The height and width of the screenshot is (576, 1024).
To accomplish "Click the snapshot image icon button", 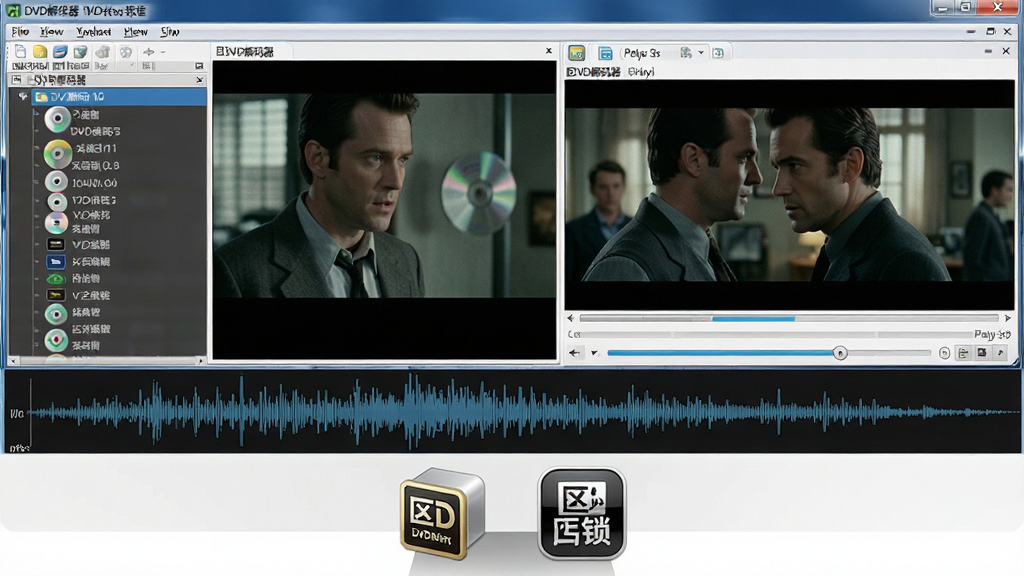I will [x=982, y=353].
